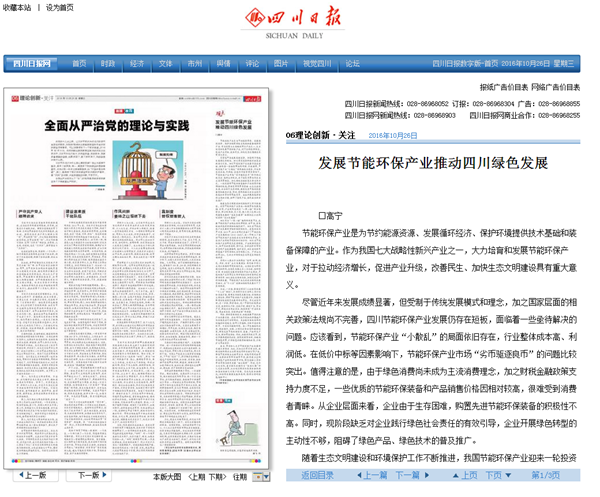Open 时政 nav menu item
Screen dimensions: 600x497
tap(108, 64)
